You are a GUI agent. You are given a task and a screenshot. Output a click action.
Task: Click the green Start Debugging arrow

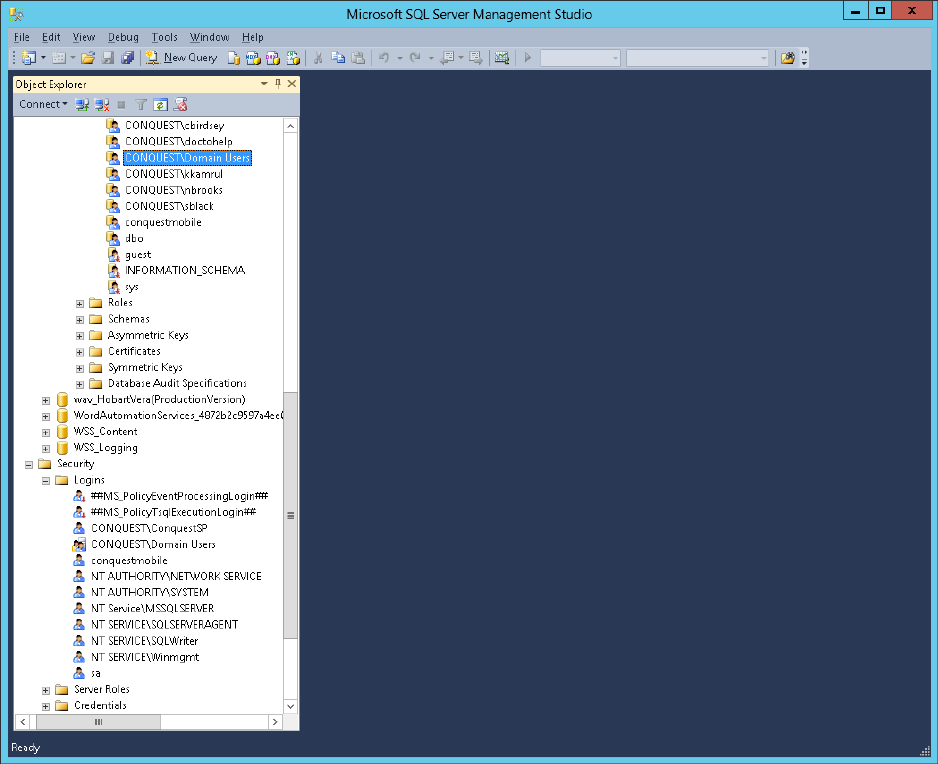528,57
